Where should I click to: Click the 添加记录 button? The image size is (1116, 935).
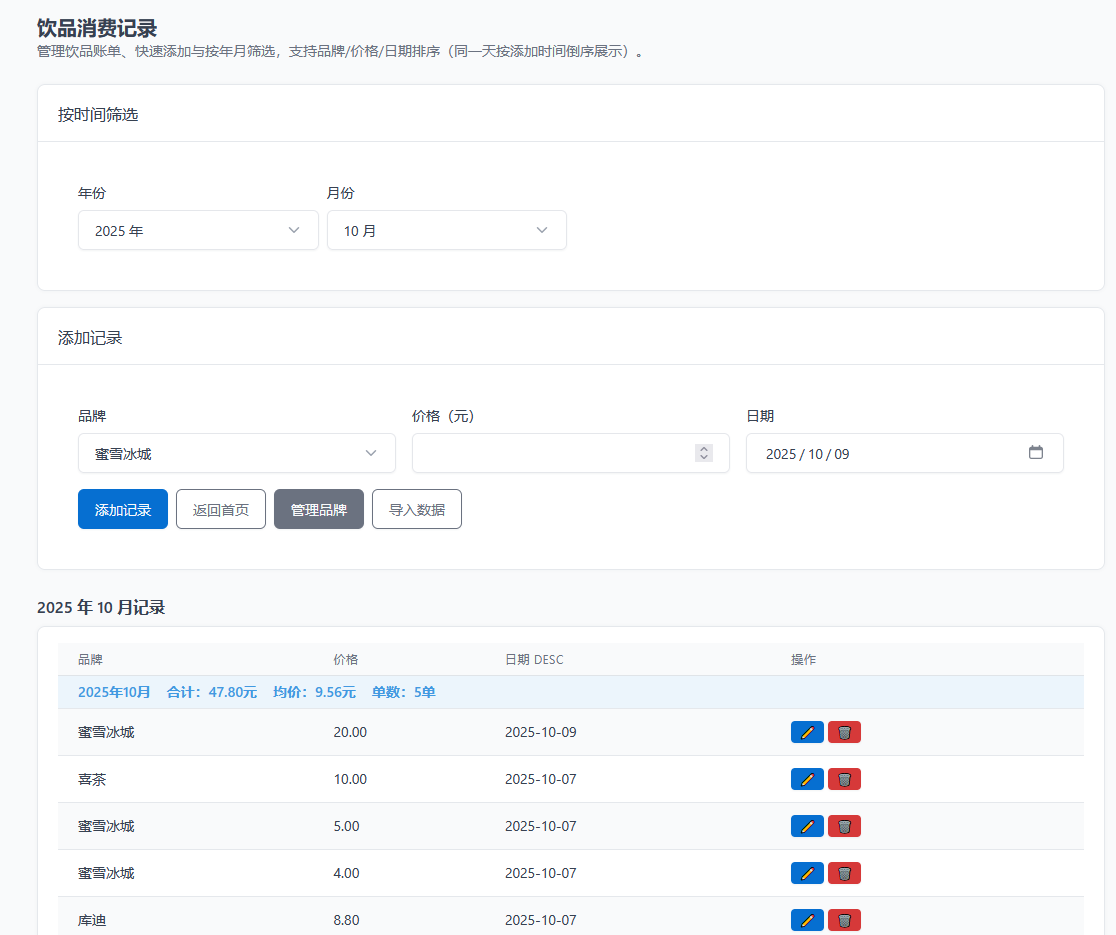click(123, 509)
